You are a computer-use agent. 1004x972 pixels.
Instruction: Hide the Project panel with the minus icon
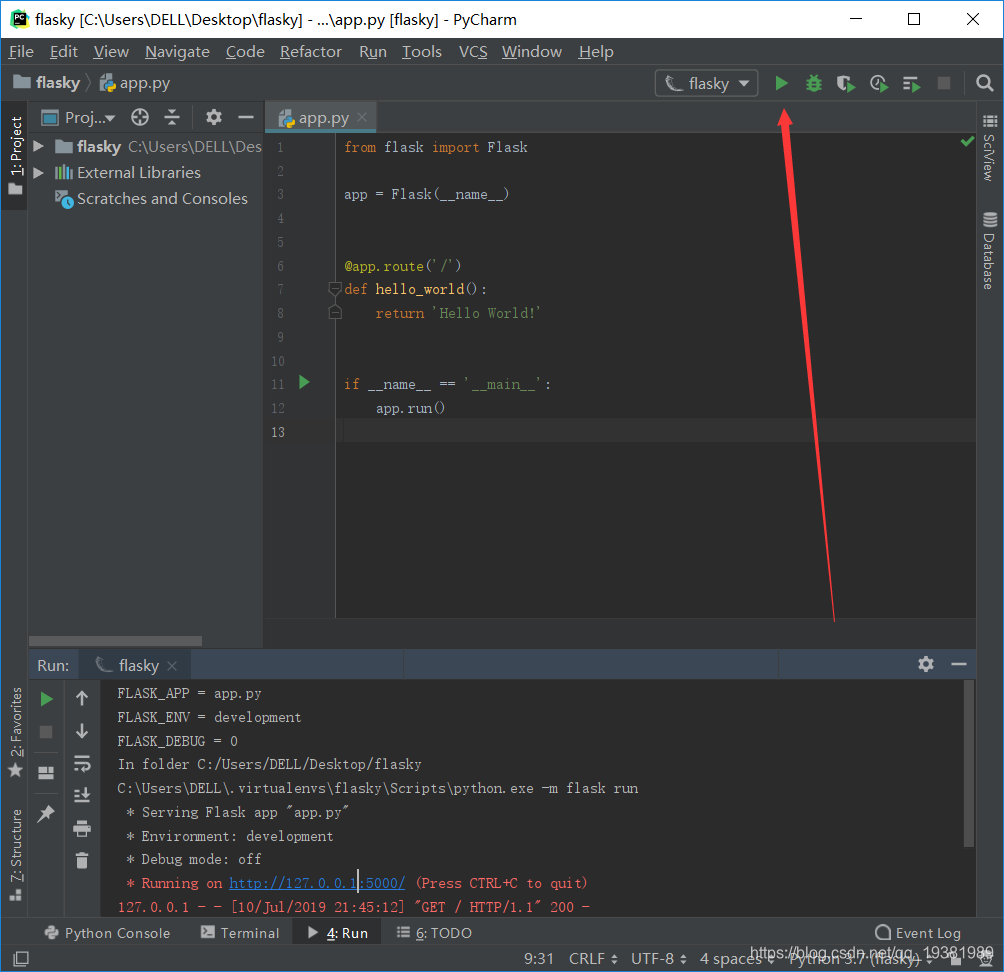[246, 117]
